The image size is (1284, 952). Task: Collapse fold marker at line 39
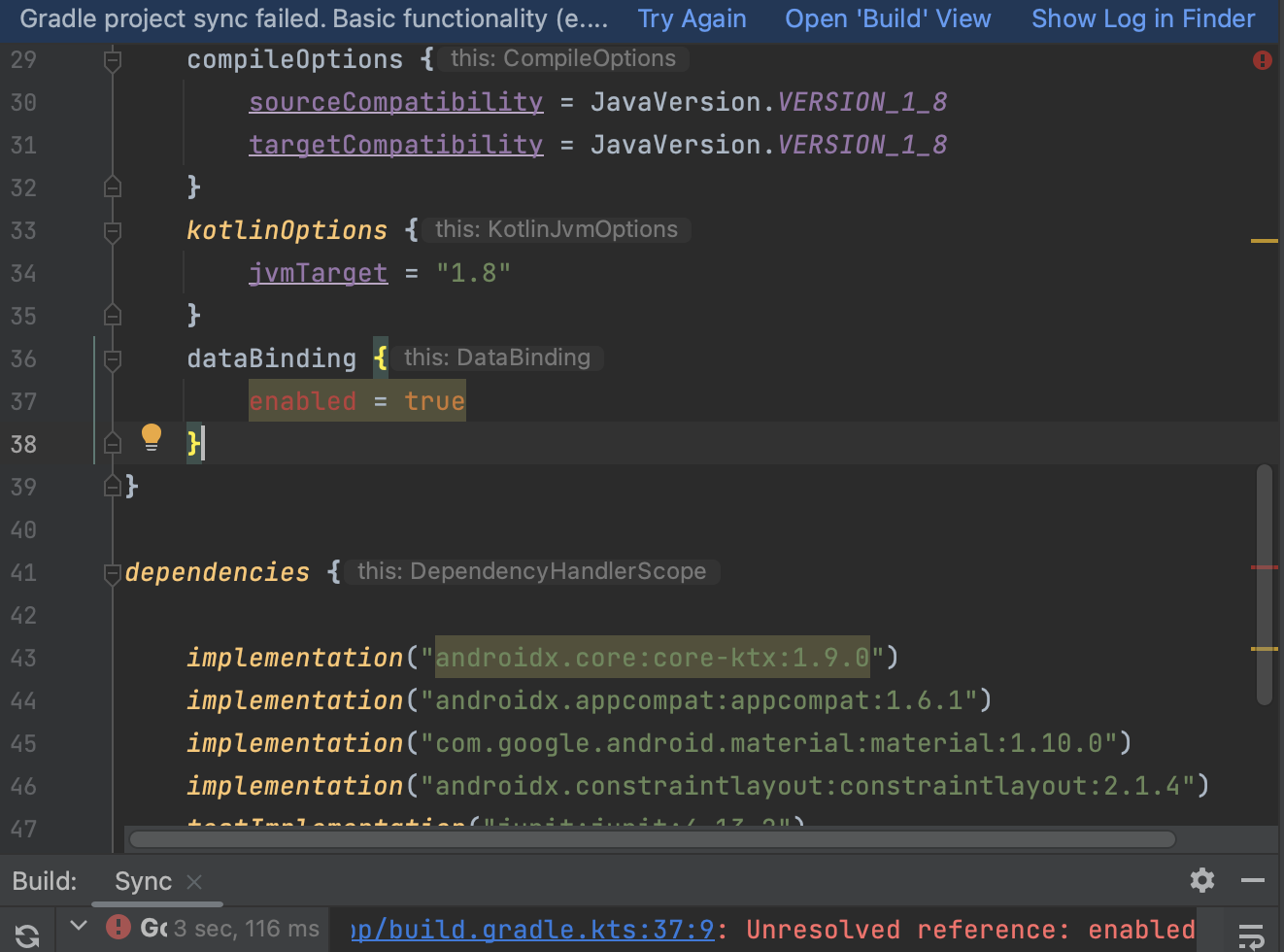[x=113, y=486]
